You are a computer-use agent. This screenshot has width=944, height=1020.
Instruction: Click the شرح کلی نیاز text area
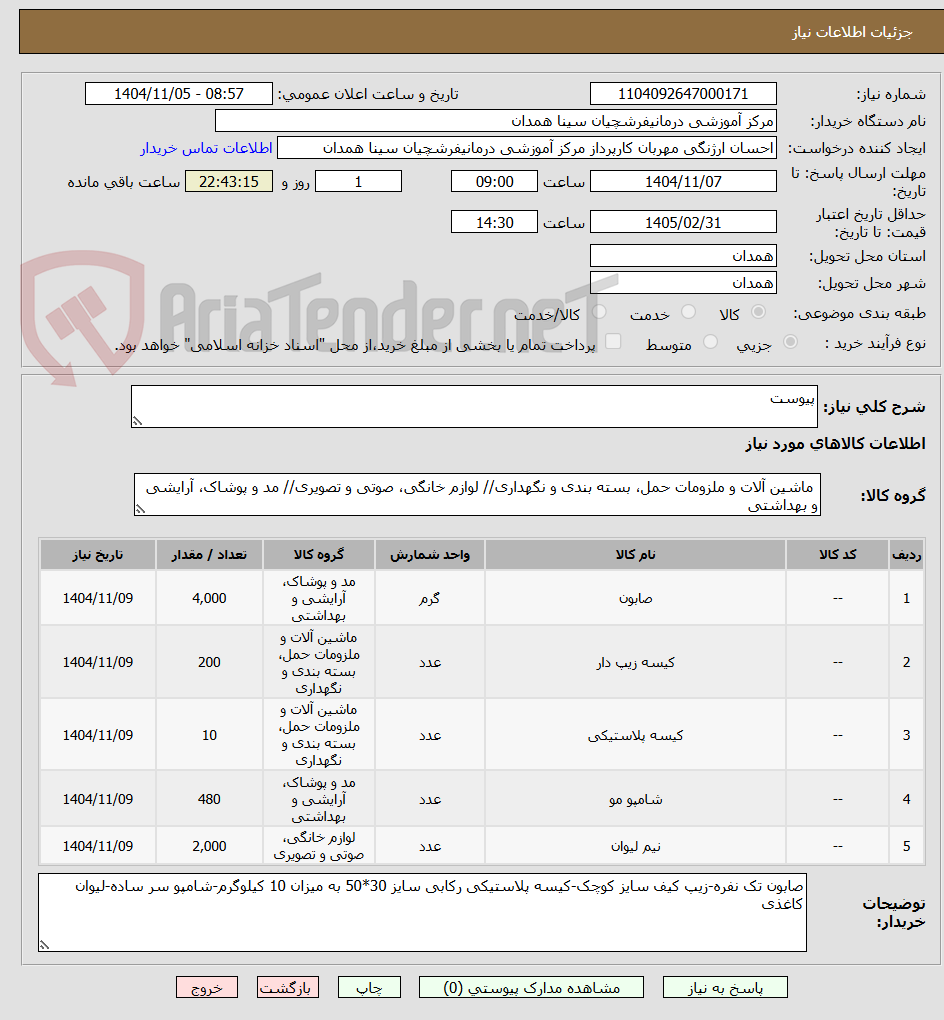click(474, 407)
